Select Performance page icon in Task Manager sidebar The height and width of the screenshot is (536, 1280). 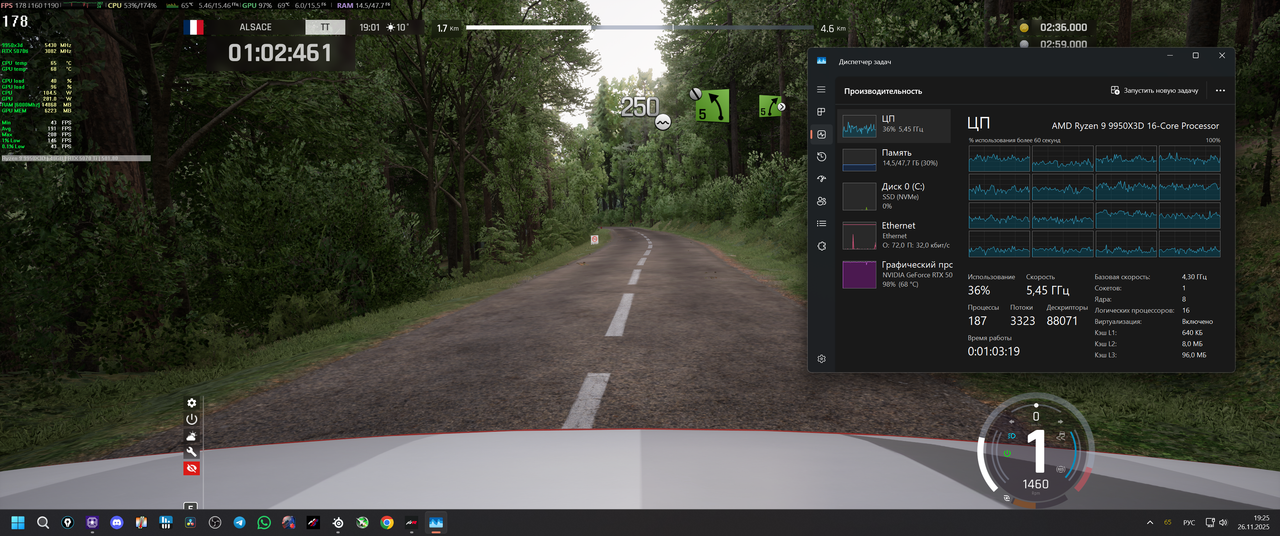coord(821,134)
